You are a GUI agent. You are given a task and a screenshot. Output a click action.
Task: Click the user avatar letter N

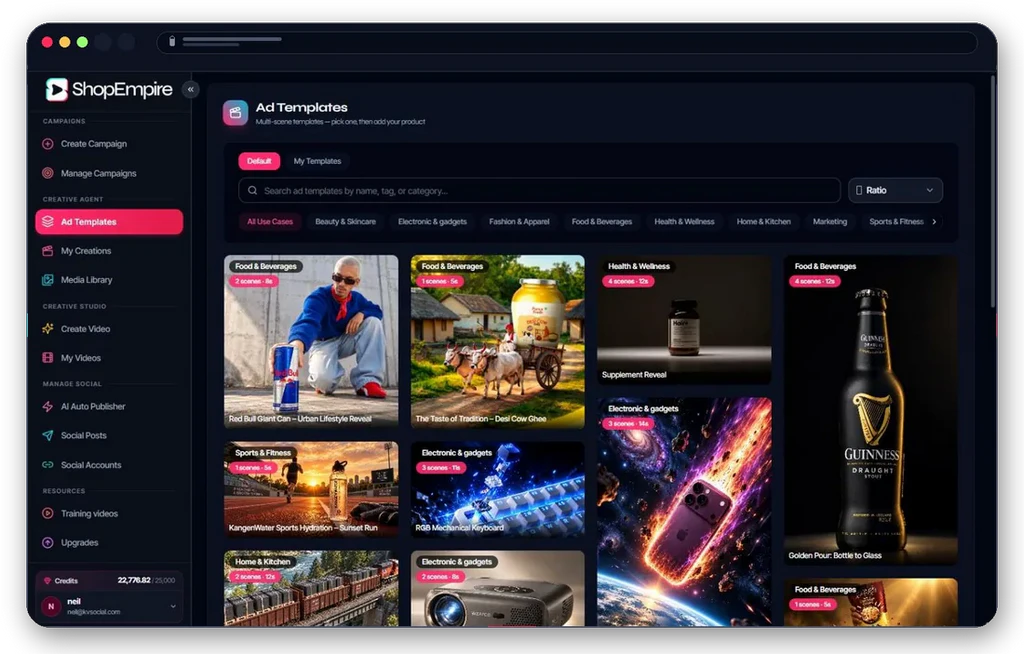pyautogui.click(x=51, y=606)
